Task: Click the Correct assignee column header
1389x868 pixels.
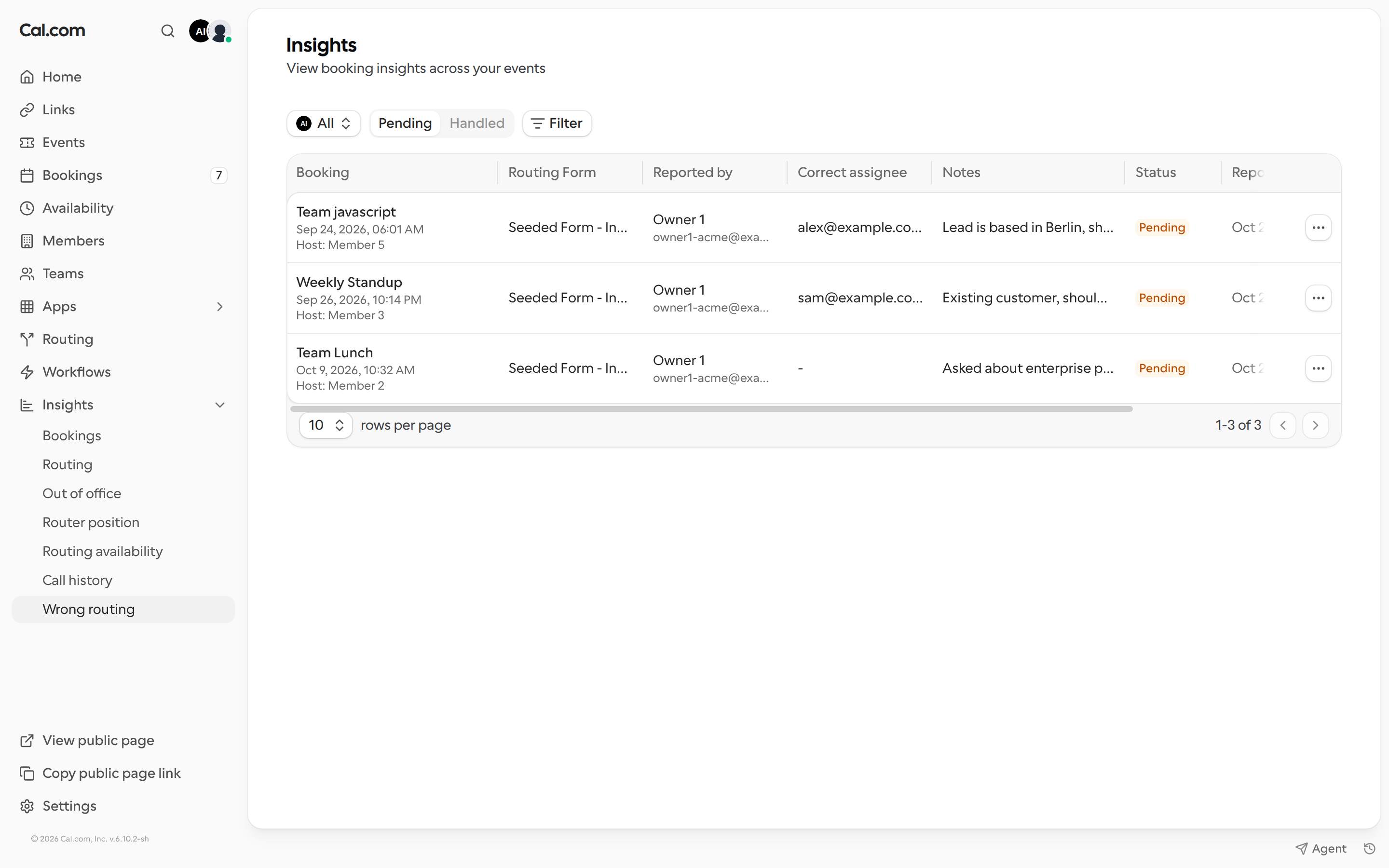Action: click(852, 173)
